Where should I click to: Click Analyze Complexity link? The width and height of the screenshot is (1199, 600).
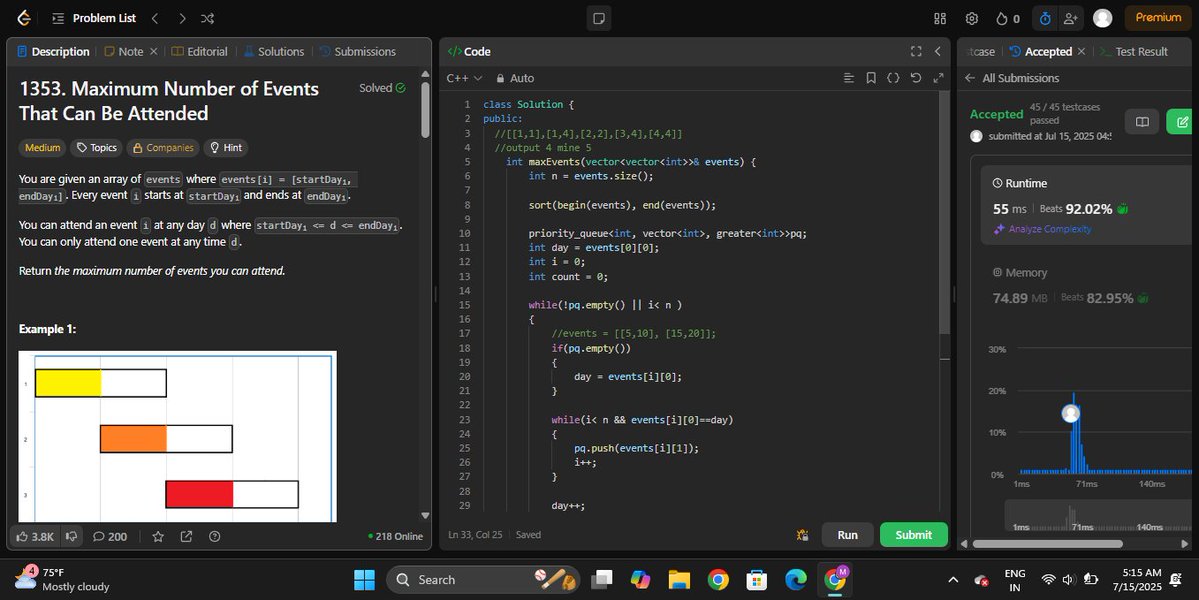(x=1042, y=229)
